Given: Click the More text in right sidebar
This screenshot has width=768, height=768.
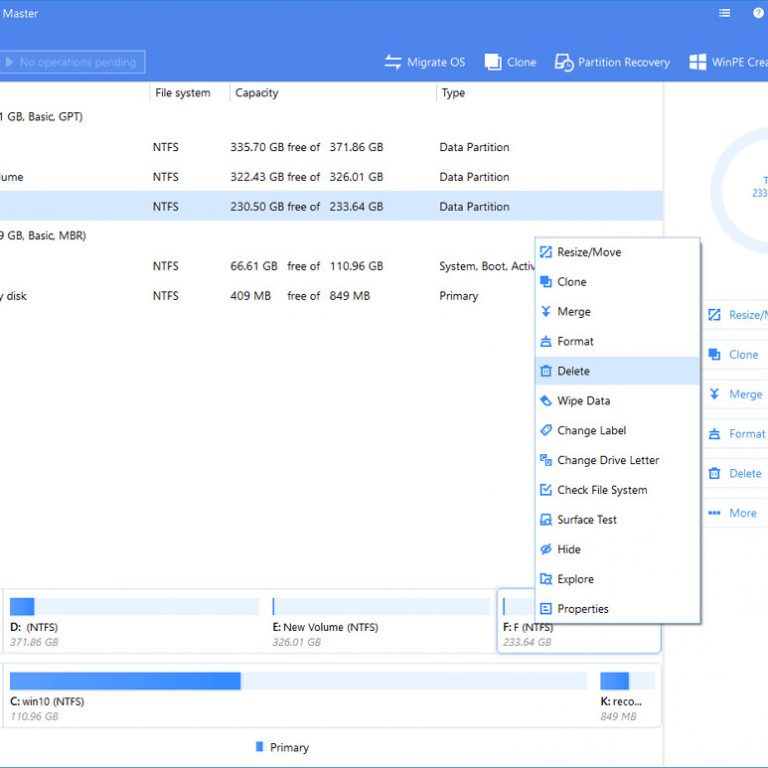Looking at the screenshot, I should pyautogui.click(x=743, y=513).
